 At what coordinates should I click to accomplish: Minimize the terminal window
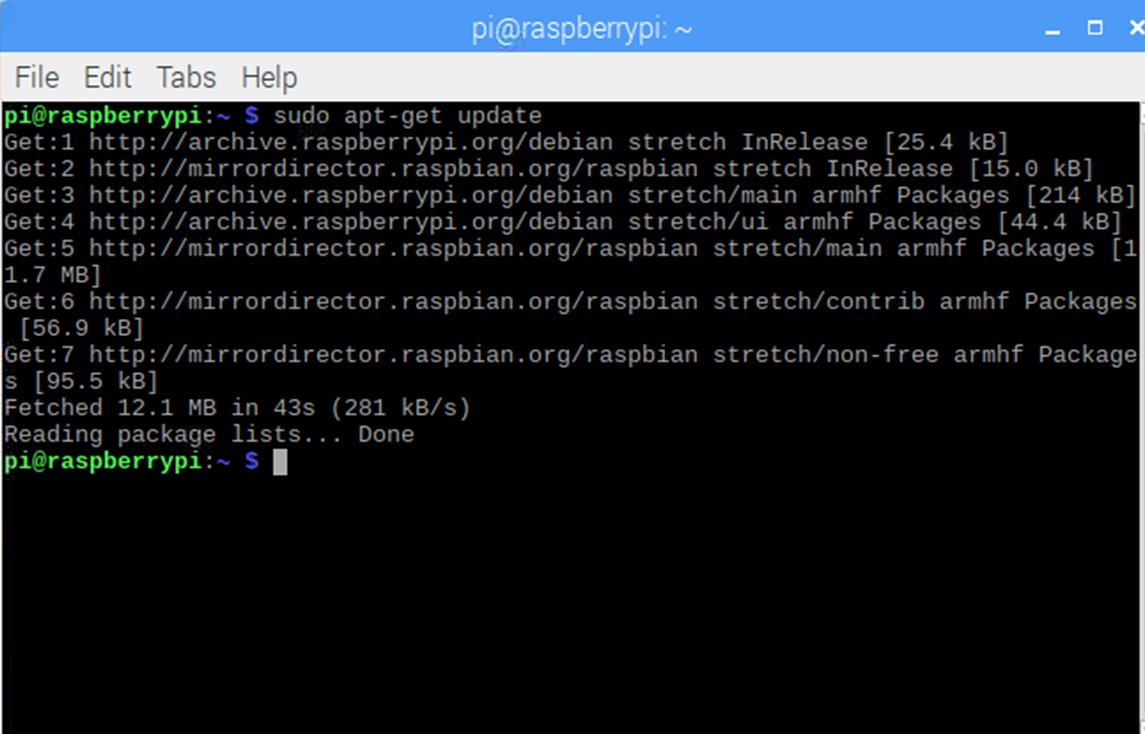coord(1052,29)
